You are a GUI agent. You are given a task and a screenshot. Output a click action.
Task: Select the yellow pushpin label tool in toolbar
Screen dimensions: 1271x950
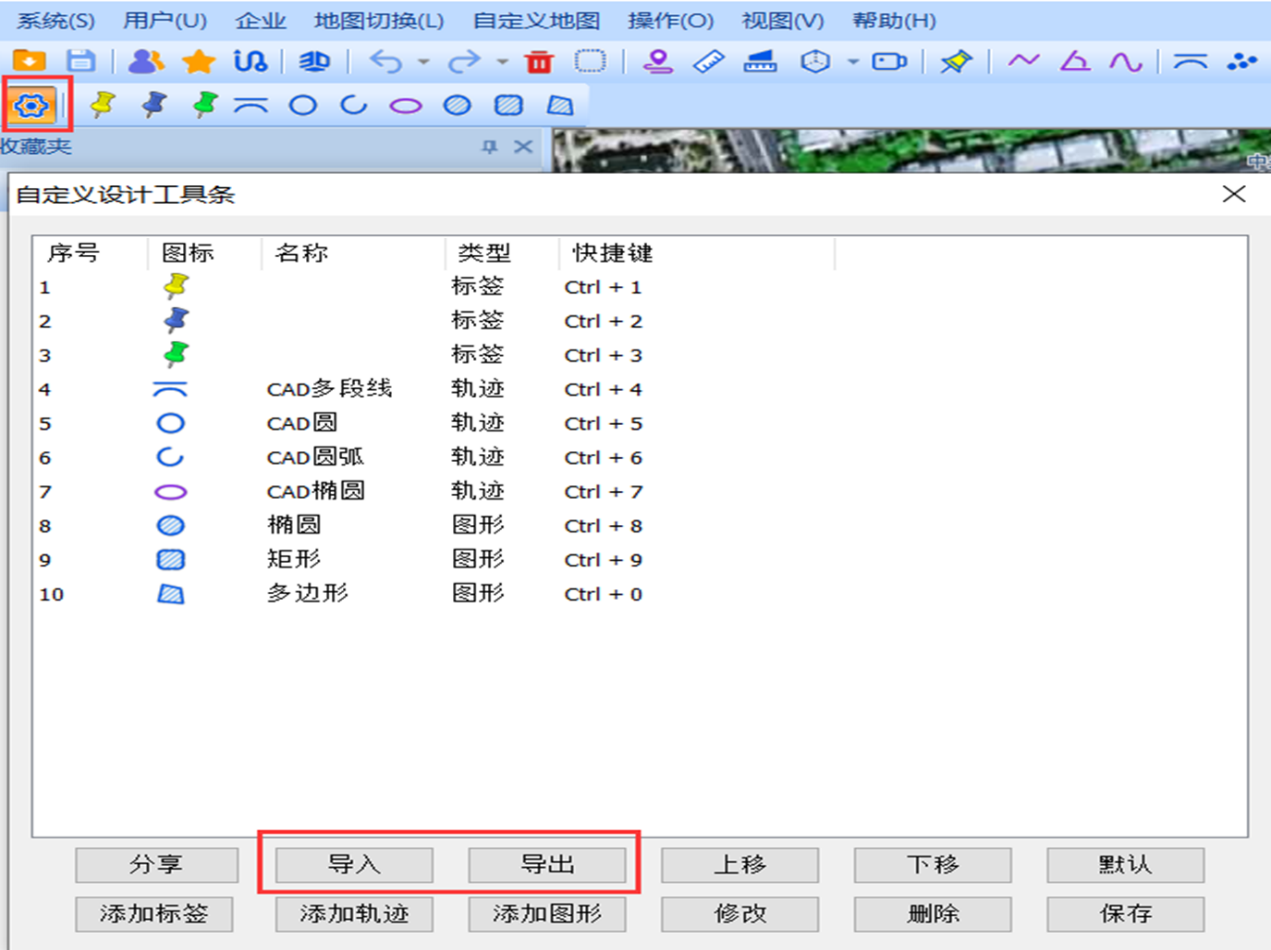pos(101,104)
